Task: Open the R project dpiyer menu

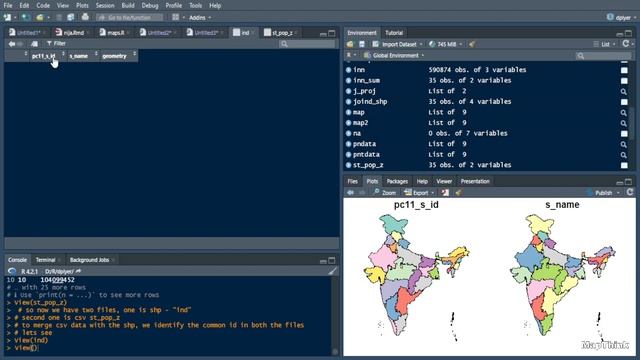Action: pyautogui.click(x=622, y=18)
